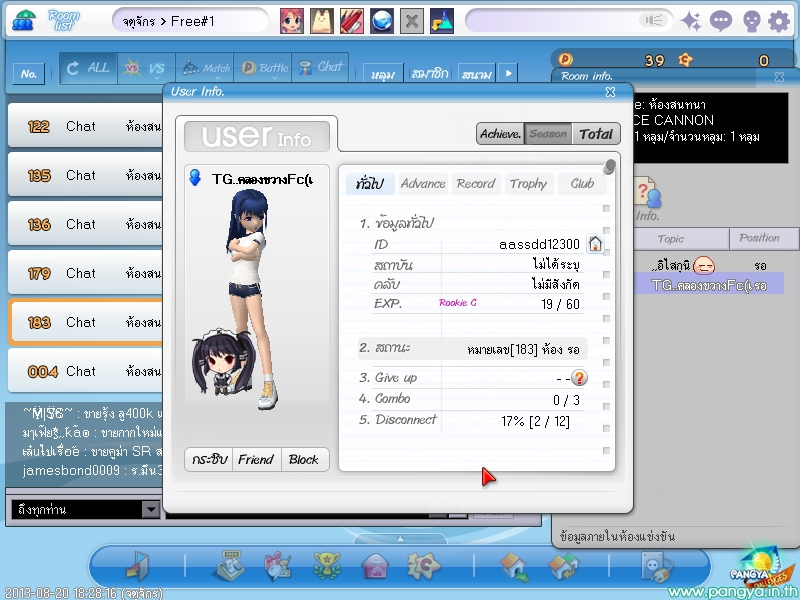Click the exit door icon in bottom bar
800x600 pixels.
point(138,565)
